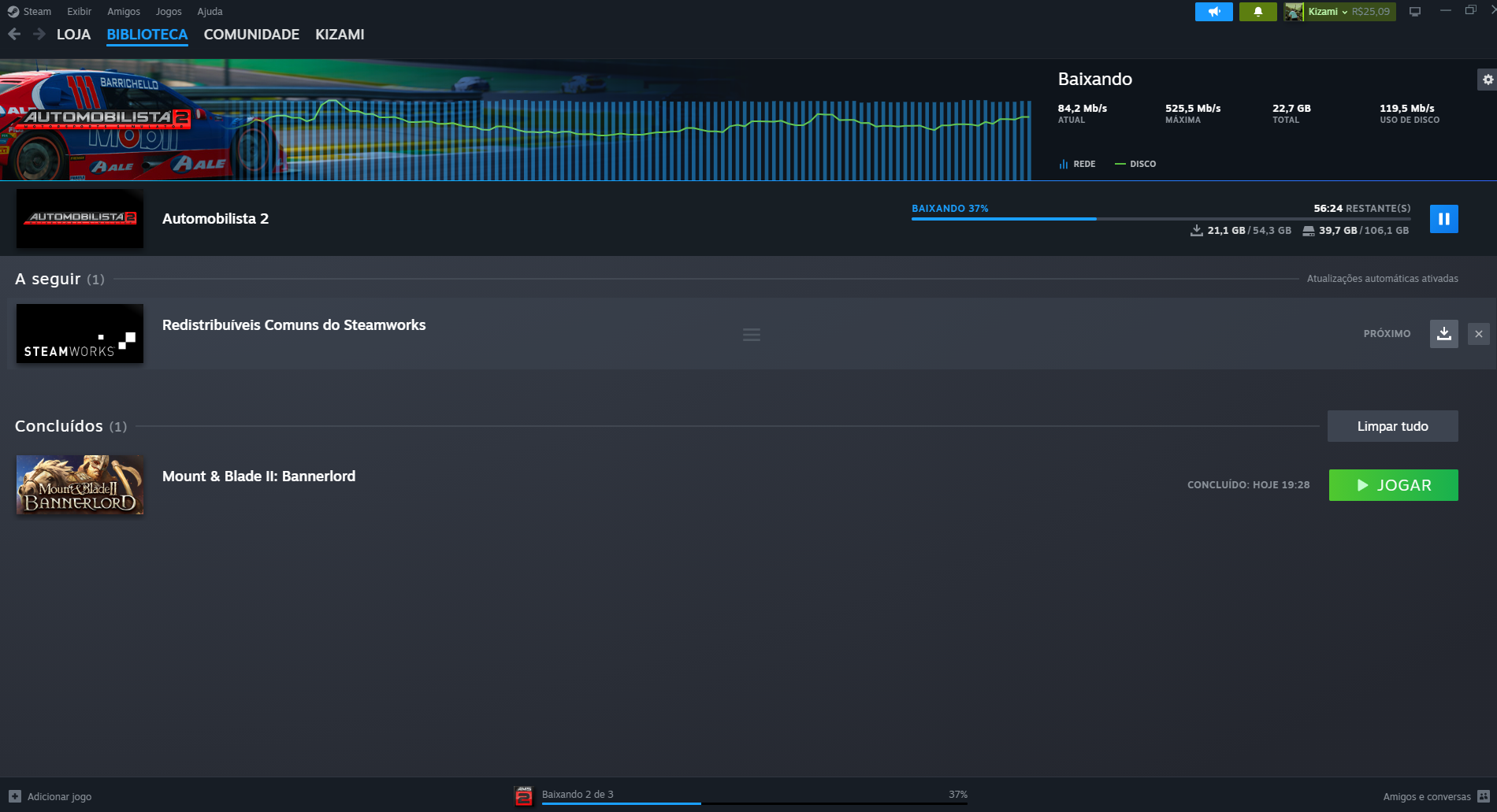Click Adicionar jogo label
The width and height of the screenshot is (1497, 812).
coord(59,797)
